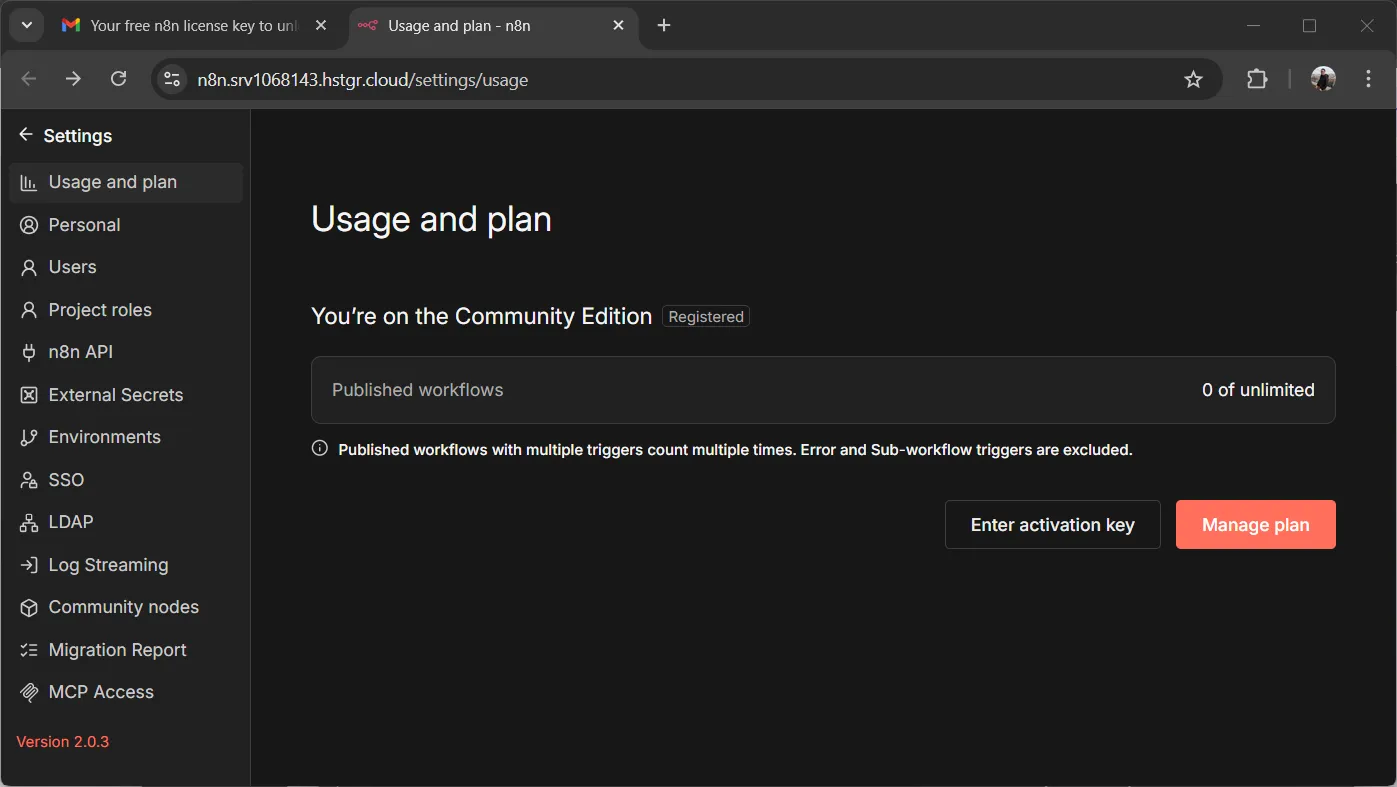1397x787 pixels.
Task: Click the MCP Access icon
Action: point(29,692)
